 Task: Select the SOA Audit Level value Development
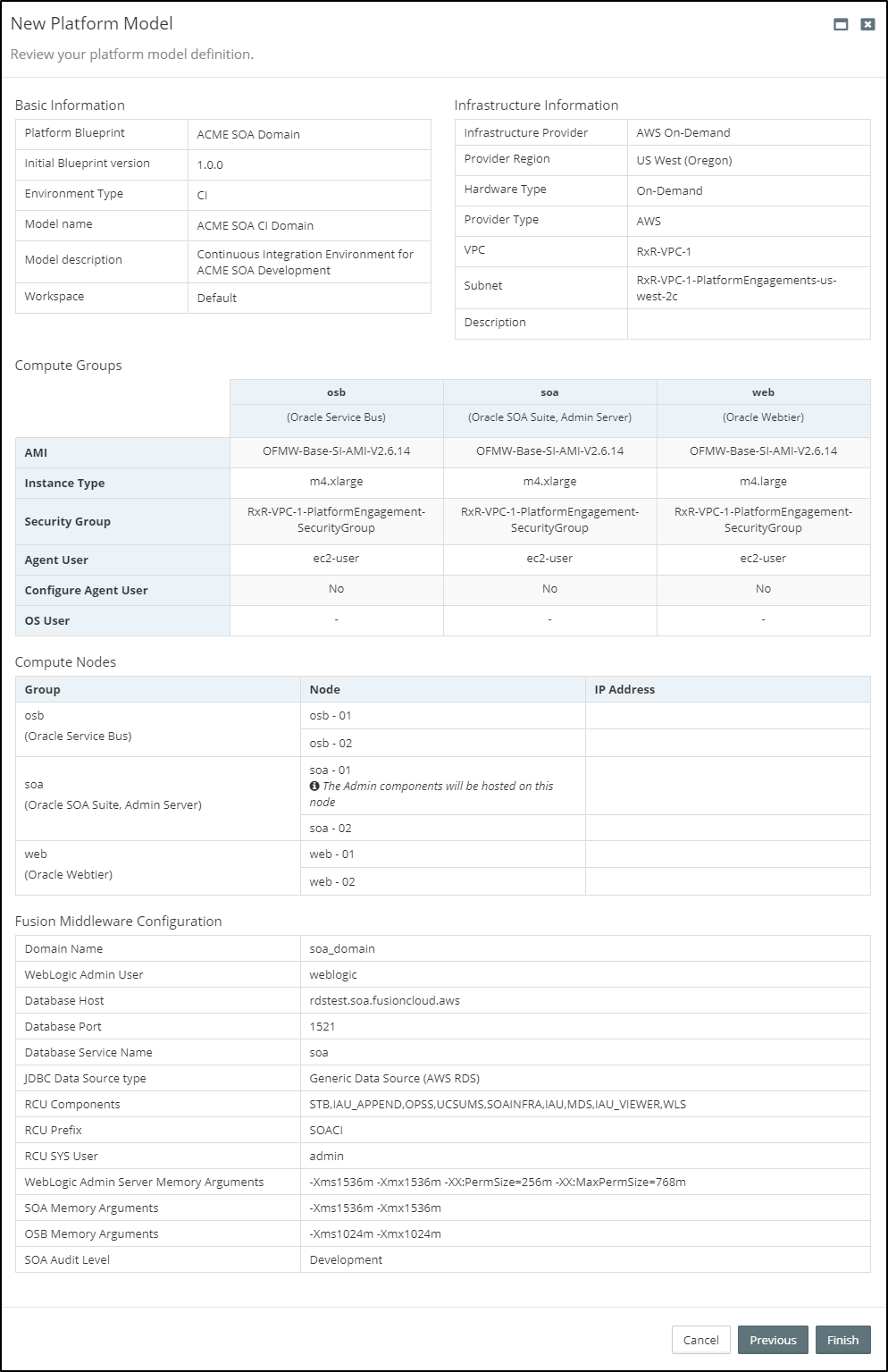346,1259
